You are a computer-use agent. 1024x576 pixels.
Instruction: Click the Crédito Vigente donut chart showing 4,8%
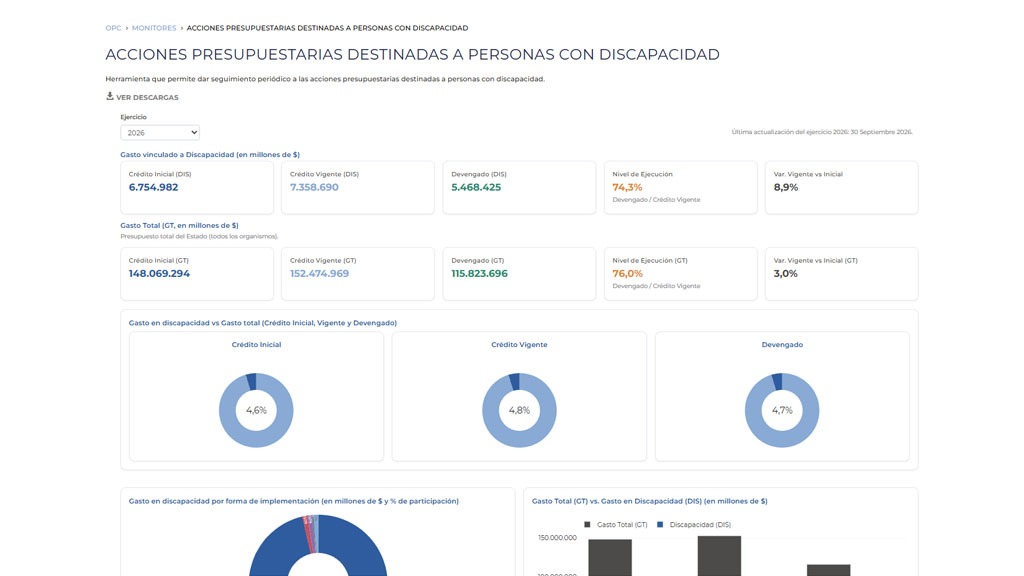519,410
